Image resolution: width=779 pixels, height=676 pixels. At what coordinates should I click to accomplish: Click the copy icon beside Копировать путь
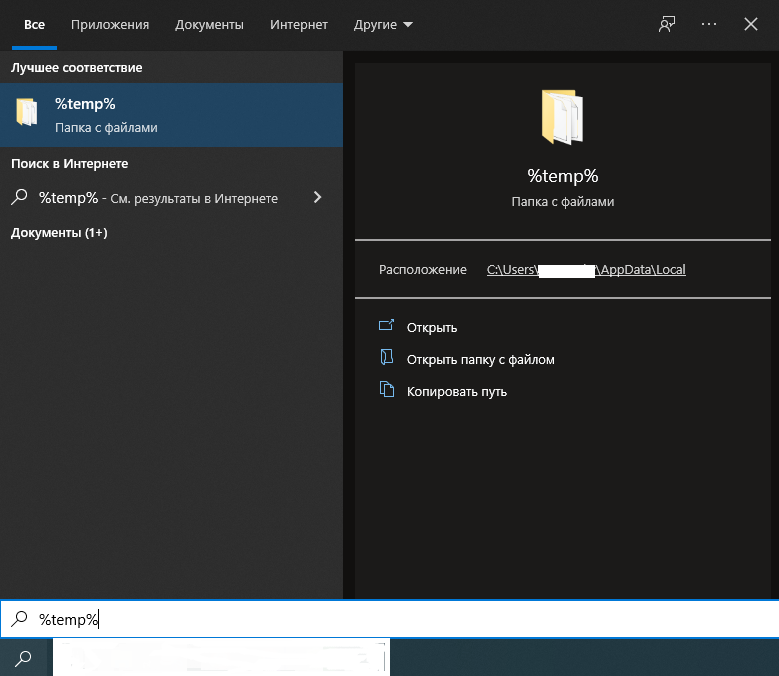coord(387,389)
